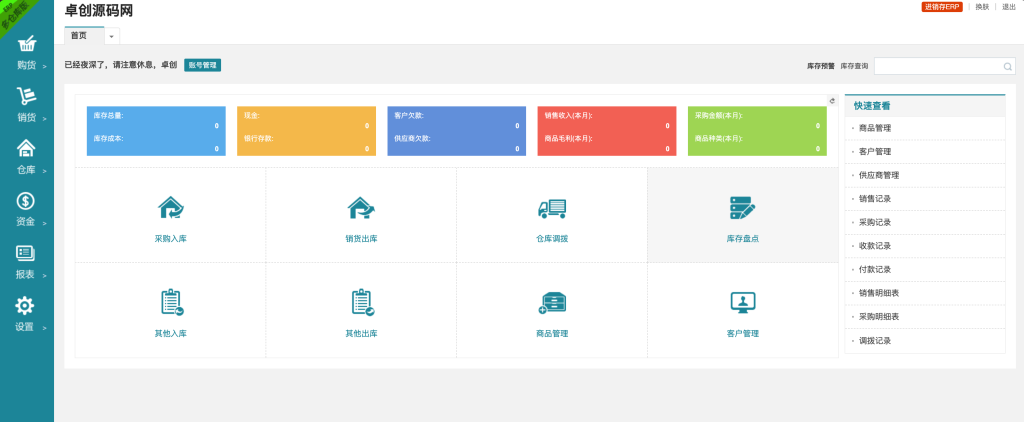Expand the 购货 submenu arrow
The height and width of the screenshot is (422, 1024).
pyautogui.click(x=44, y=67)
